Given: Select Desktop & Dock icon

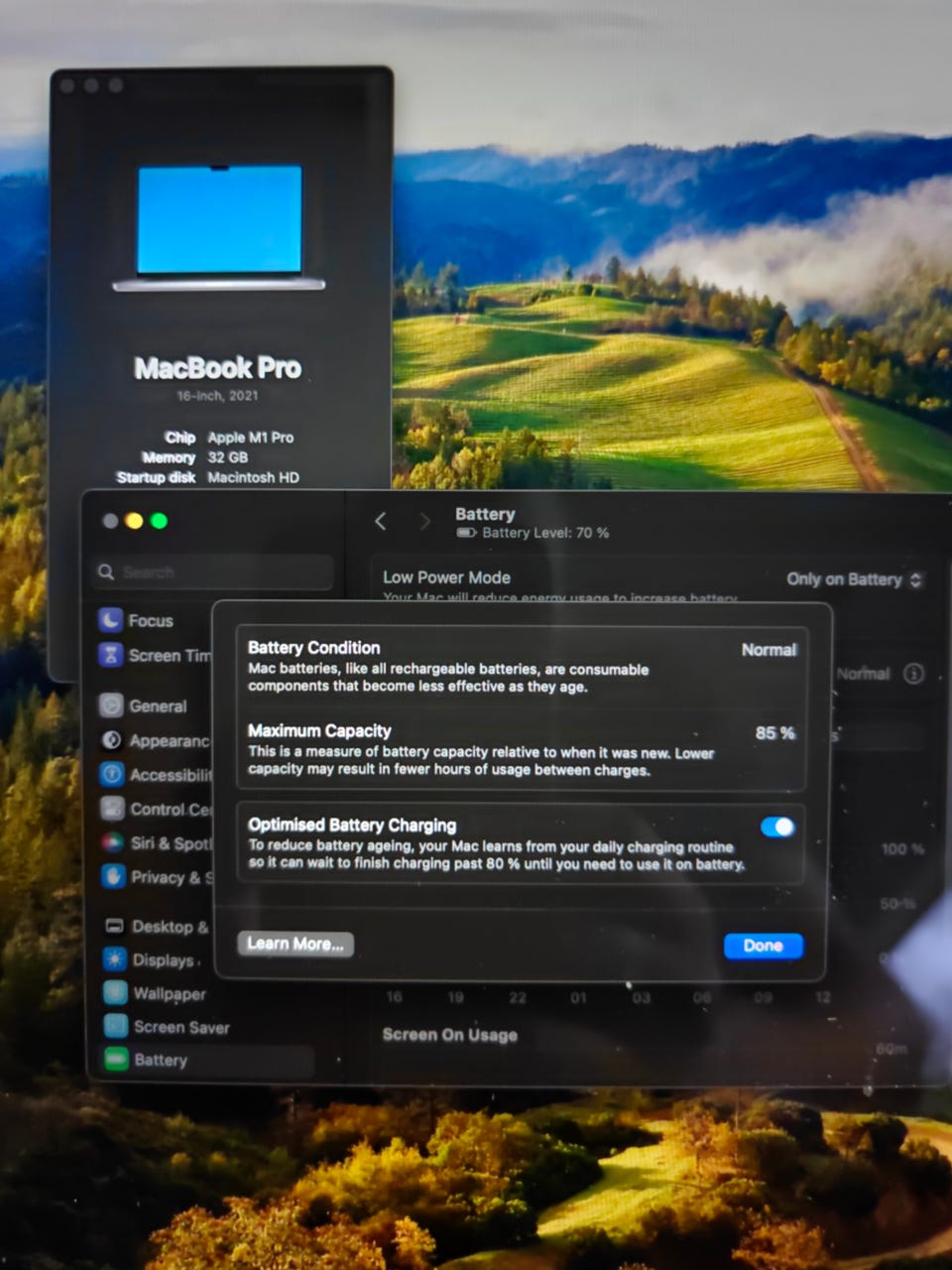Looking at the screenshot, I should (114, 926).
